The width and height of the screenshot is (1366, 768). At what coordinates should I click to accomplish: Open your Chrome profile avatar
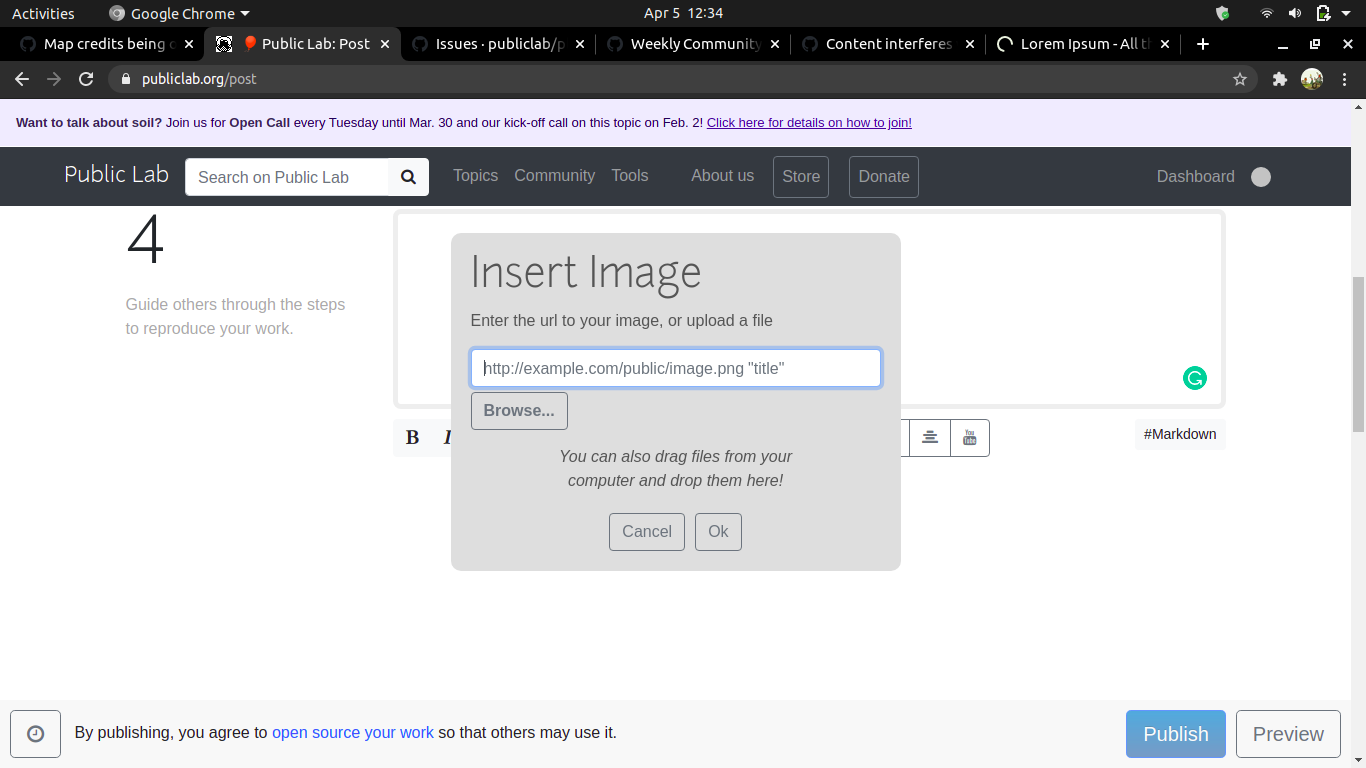1312,78
